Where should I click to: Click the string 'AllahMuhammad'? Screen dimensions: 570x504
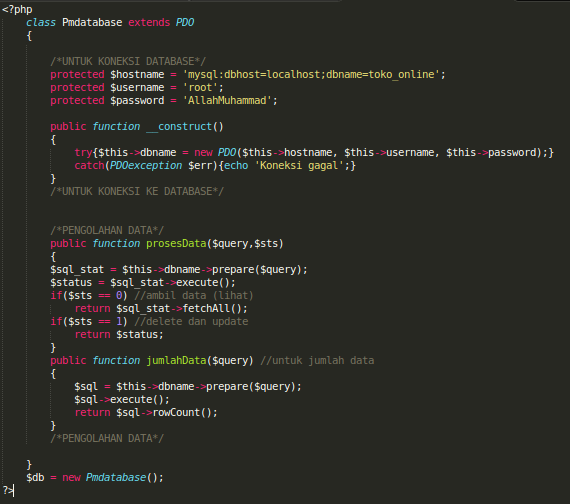pyautogui.click(x=227, y=101)
